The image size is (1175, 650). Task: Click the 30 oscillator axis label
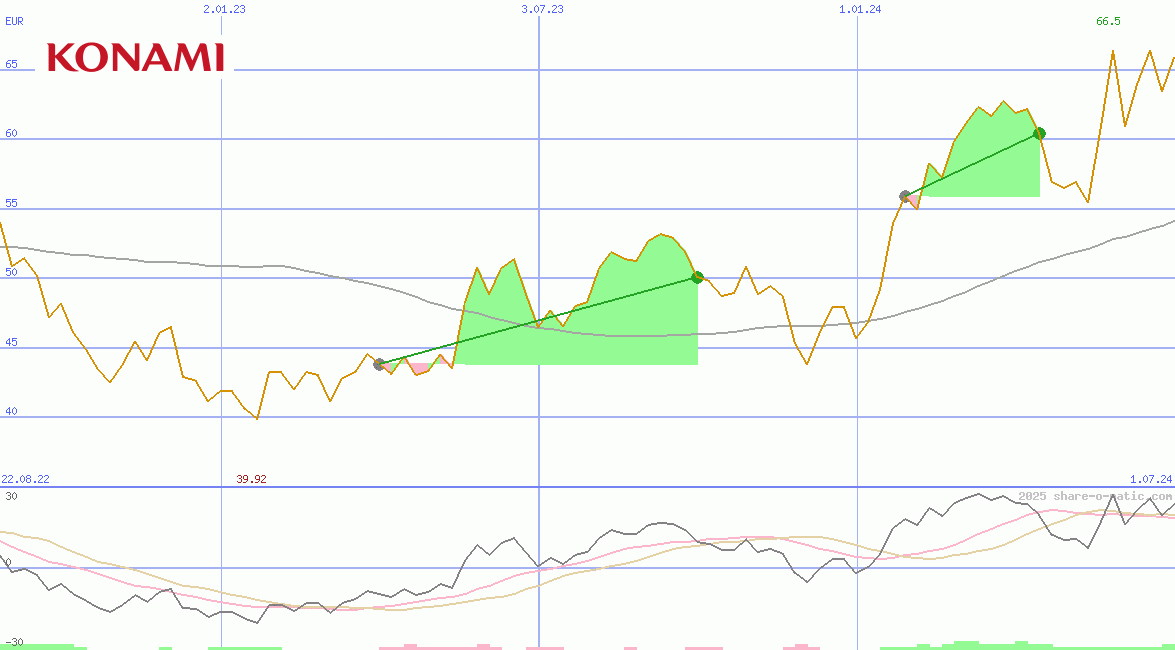[12, 496]
